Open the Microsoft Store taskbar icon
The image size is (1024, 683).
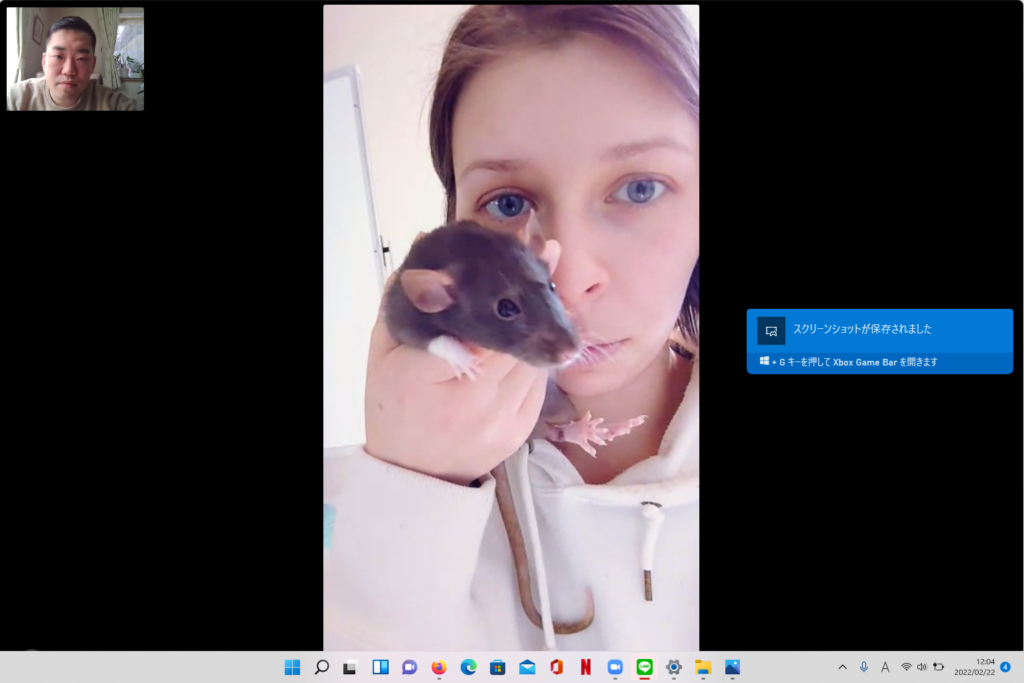pos(497,667)
